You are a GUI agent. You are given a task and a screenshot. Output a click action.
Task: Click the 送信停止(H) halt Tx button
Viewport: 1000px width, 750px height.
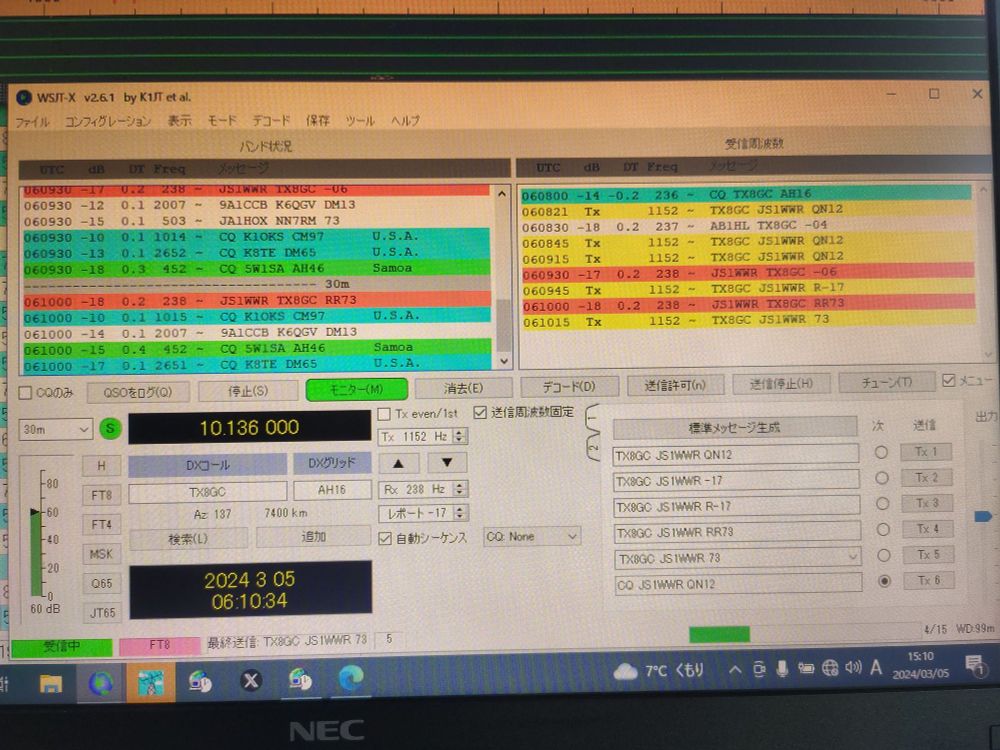pyautogui.click(x=781, y=383)
